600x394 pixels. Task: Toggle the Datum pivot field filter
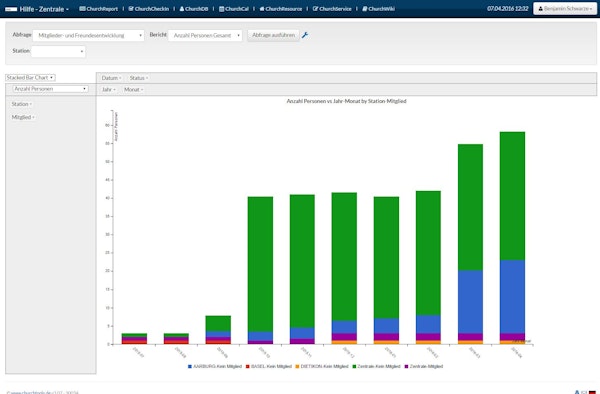coord(111,78)
